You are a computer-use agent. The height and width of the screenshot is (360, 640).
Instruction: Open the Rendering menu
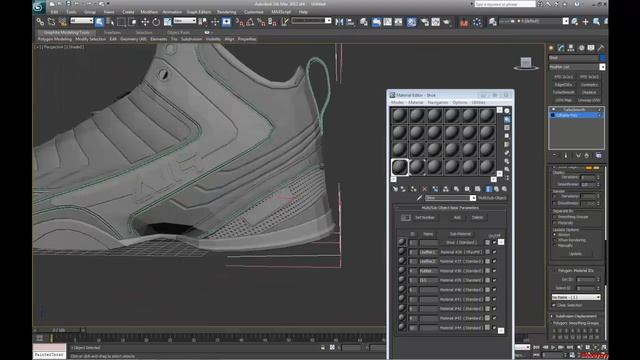point(226,12)
